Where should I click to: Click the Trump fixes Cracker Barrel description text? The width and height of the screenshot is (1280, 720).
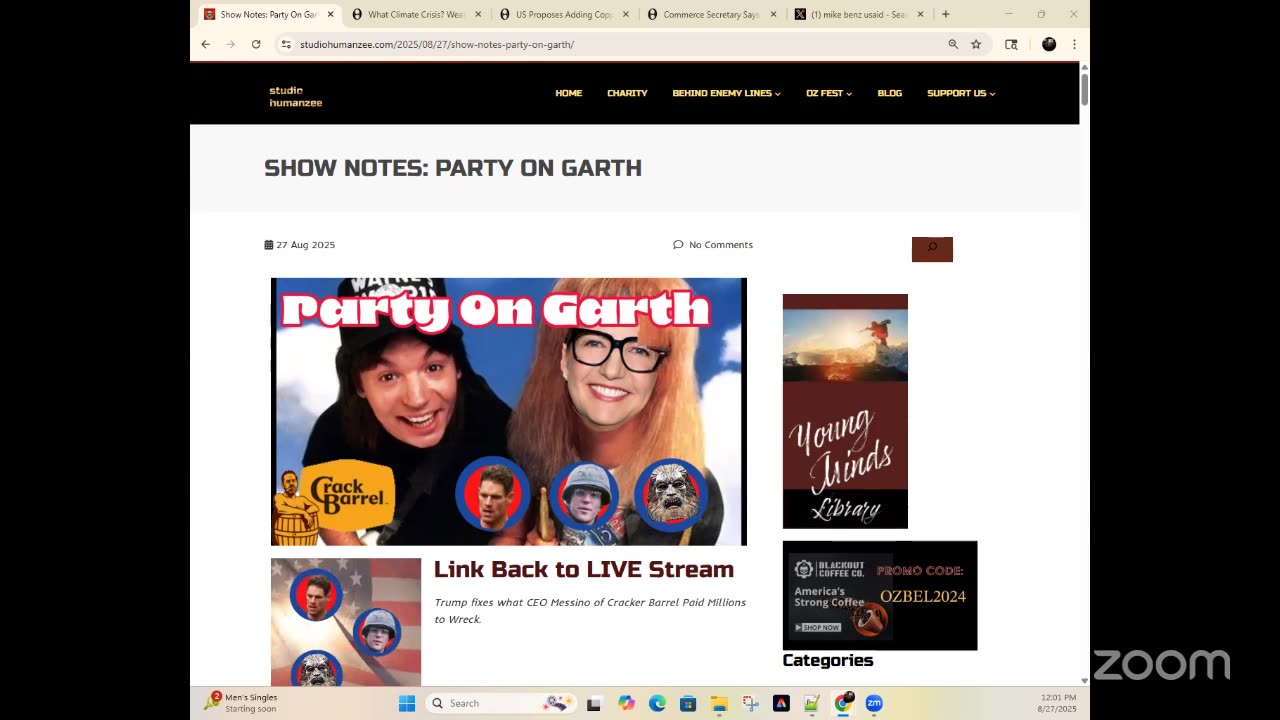coord(590,611)
